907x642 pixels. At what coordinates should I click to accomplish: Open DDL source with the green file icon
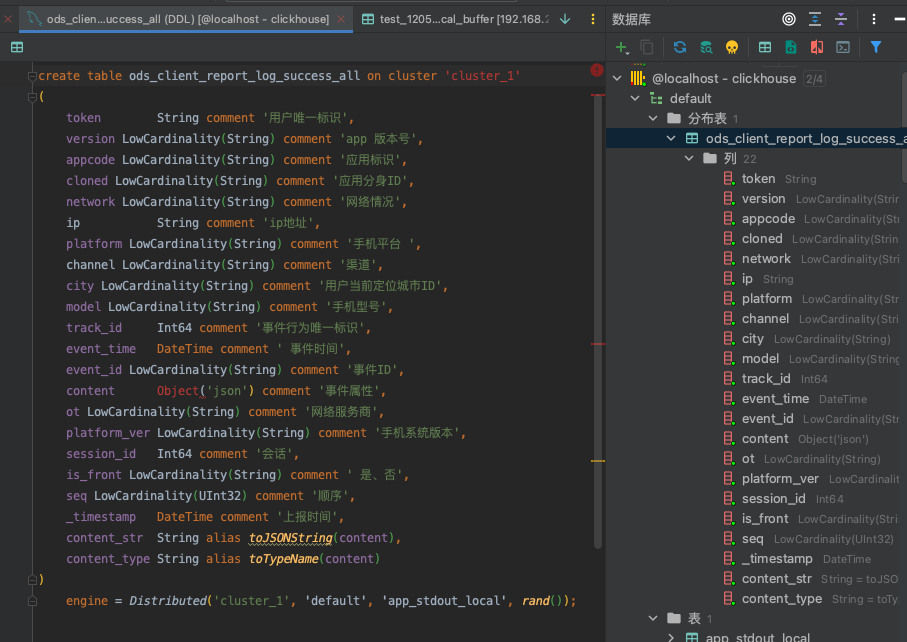[792, 47]
